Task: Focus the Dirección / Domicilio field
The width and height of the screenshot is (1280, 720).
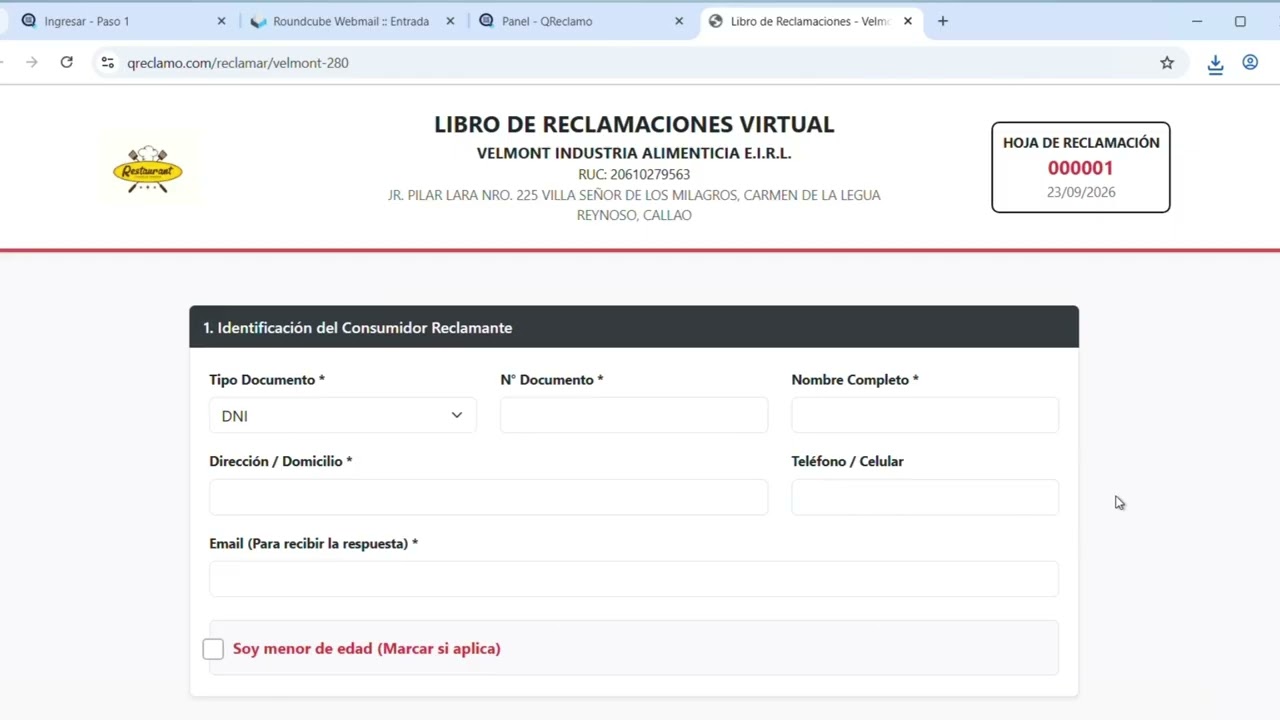Action: tap(488, 497)
